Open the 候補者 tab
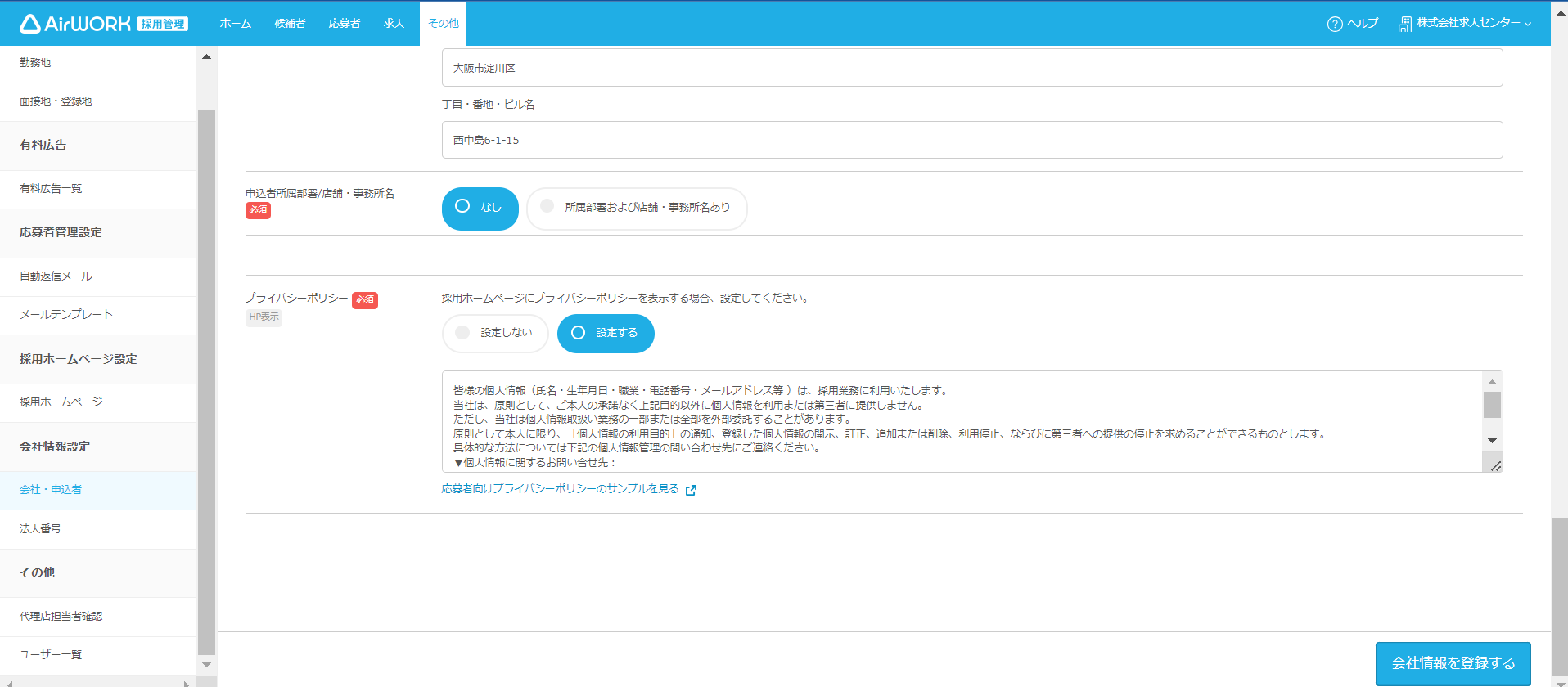Screen dimensions: 1568x687 tap(290, 24)
